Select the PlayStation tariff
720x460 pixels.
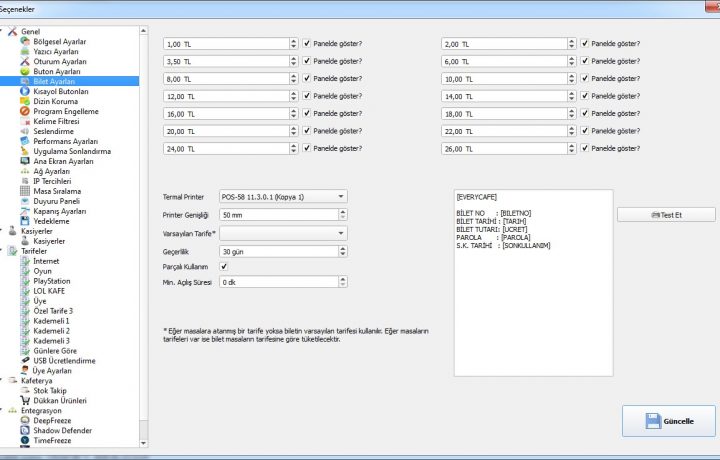(x=58, y=281)
